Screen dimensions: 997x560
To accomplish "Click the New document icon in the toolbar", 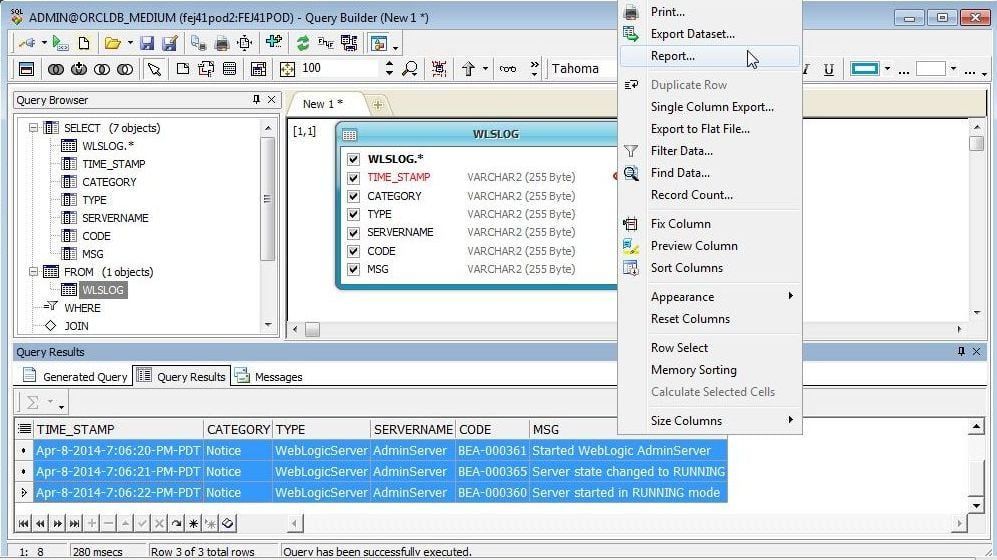I will (x=84, y=44).
